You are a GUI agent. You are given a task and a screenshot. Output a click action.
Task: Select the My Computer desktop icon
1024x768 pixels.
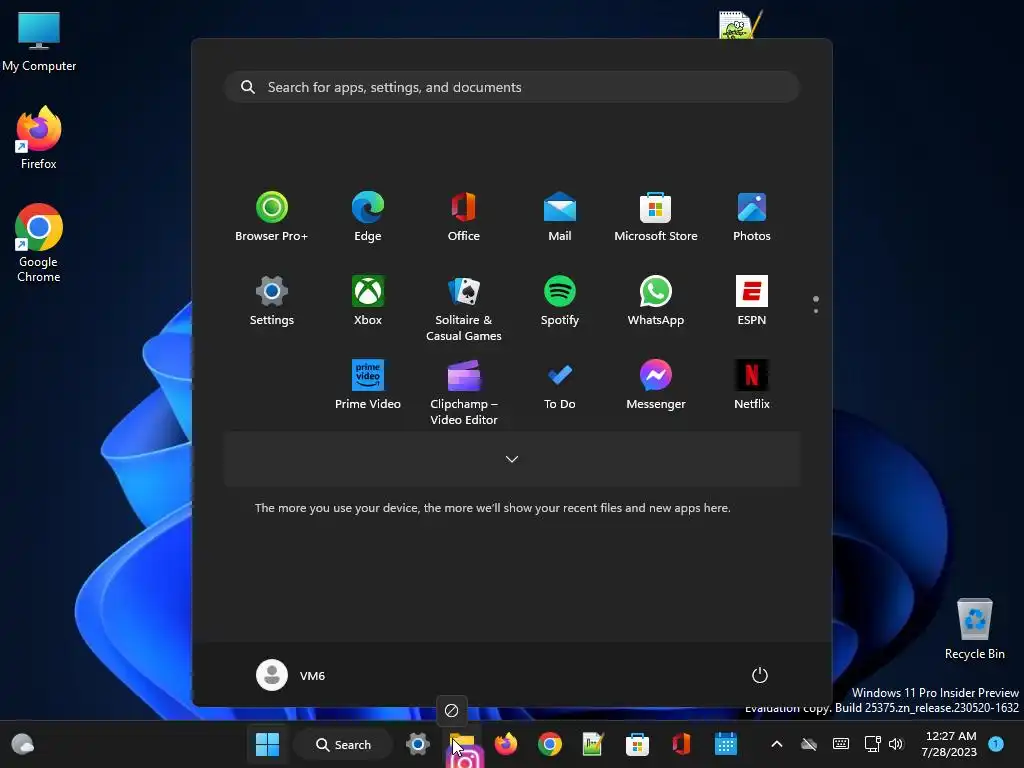39,42
